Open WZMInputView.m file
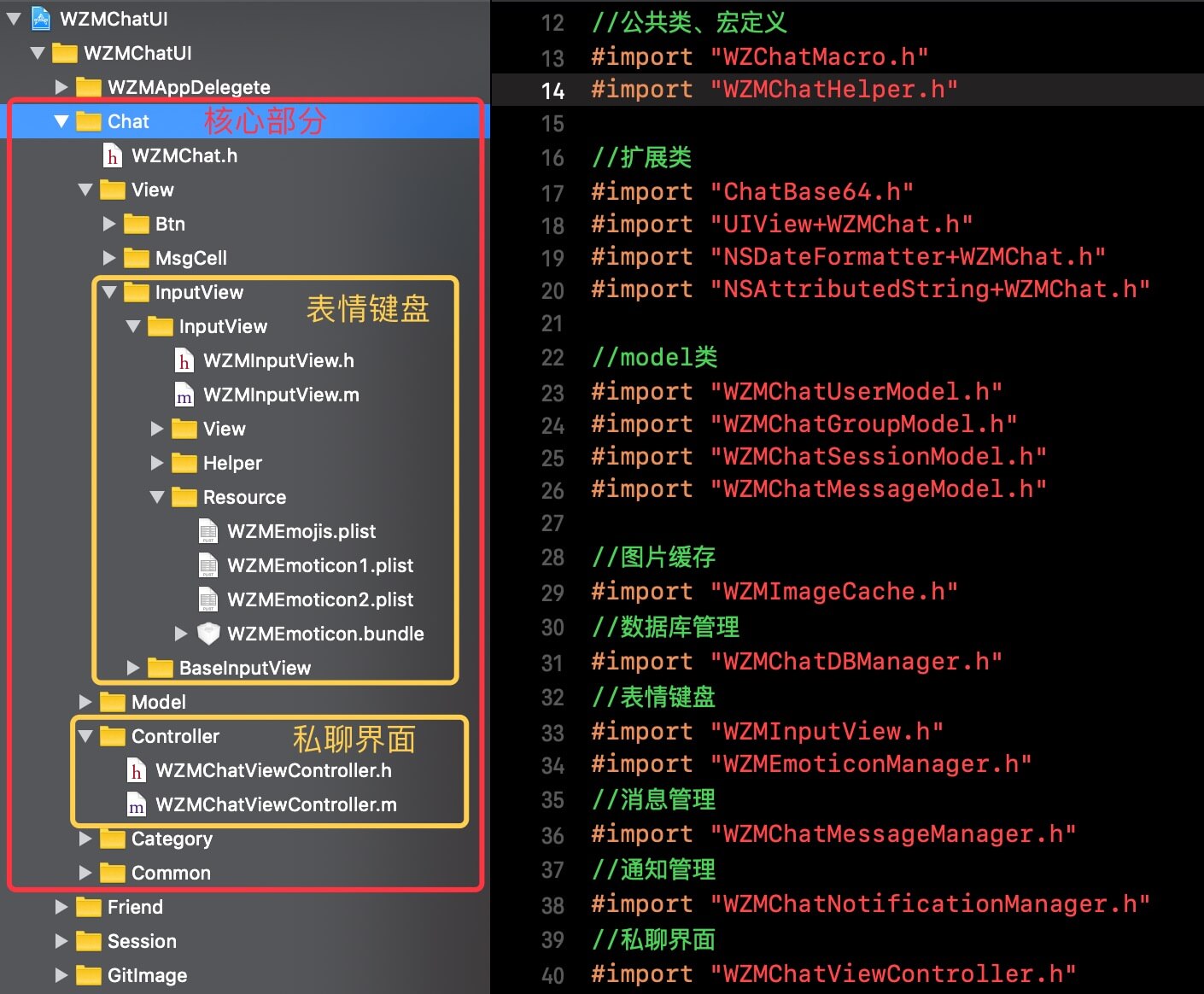1204x994 pixels. tap(245, 395)
